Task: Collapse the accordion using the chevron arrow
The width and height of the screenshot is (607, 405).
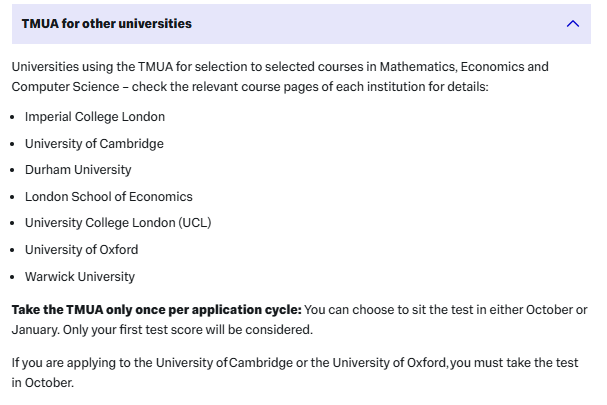Action: tap(572, 23)
